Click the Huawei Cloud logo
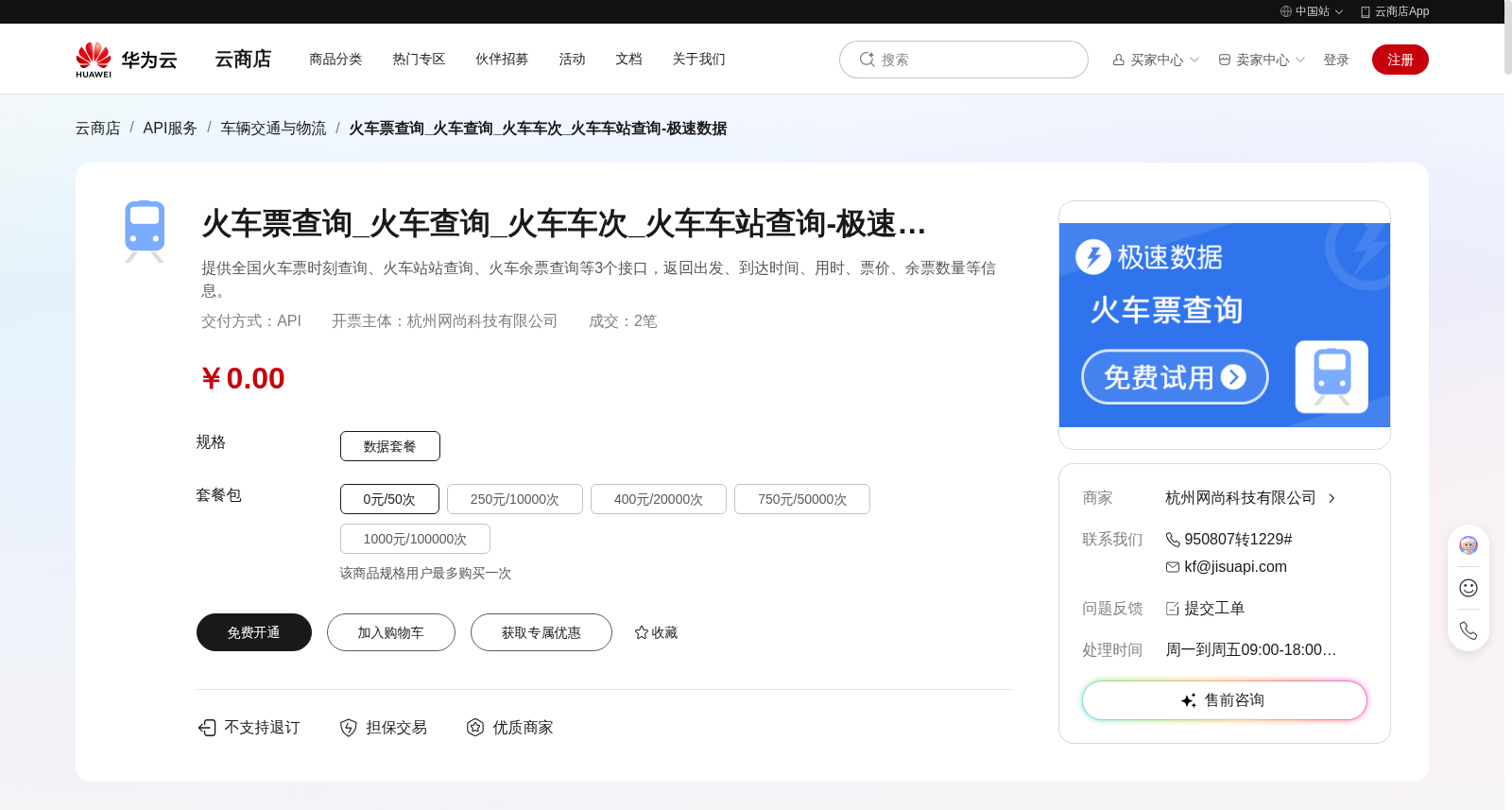The height and width of the screenshot is (810, 1512). click(x=127, y=60)
